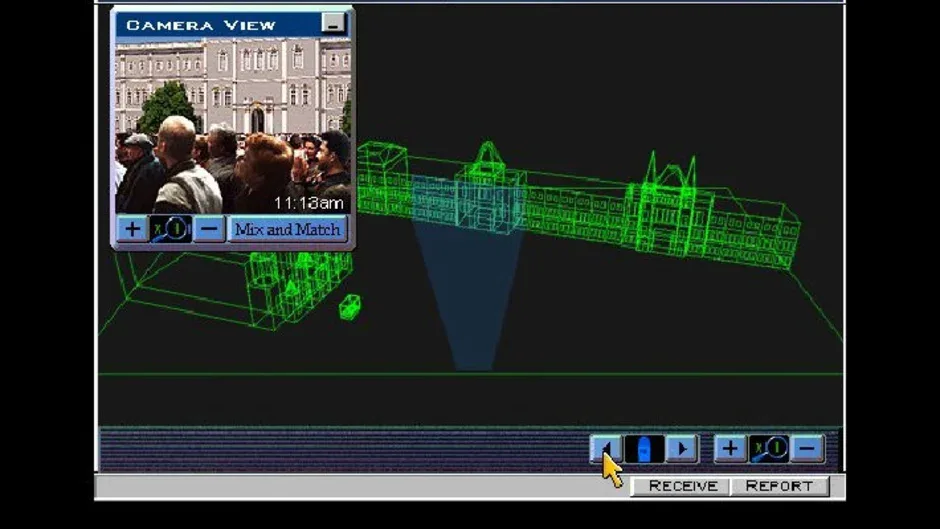Zoom in the wireframe map view
The height and width of the screenshot is (529, 940).
[x=730, y=448]
